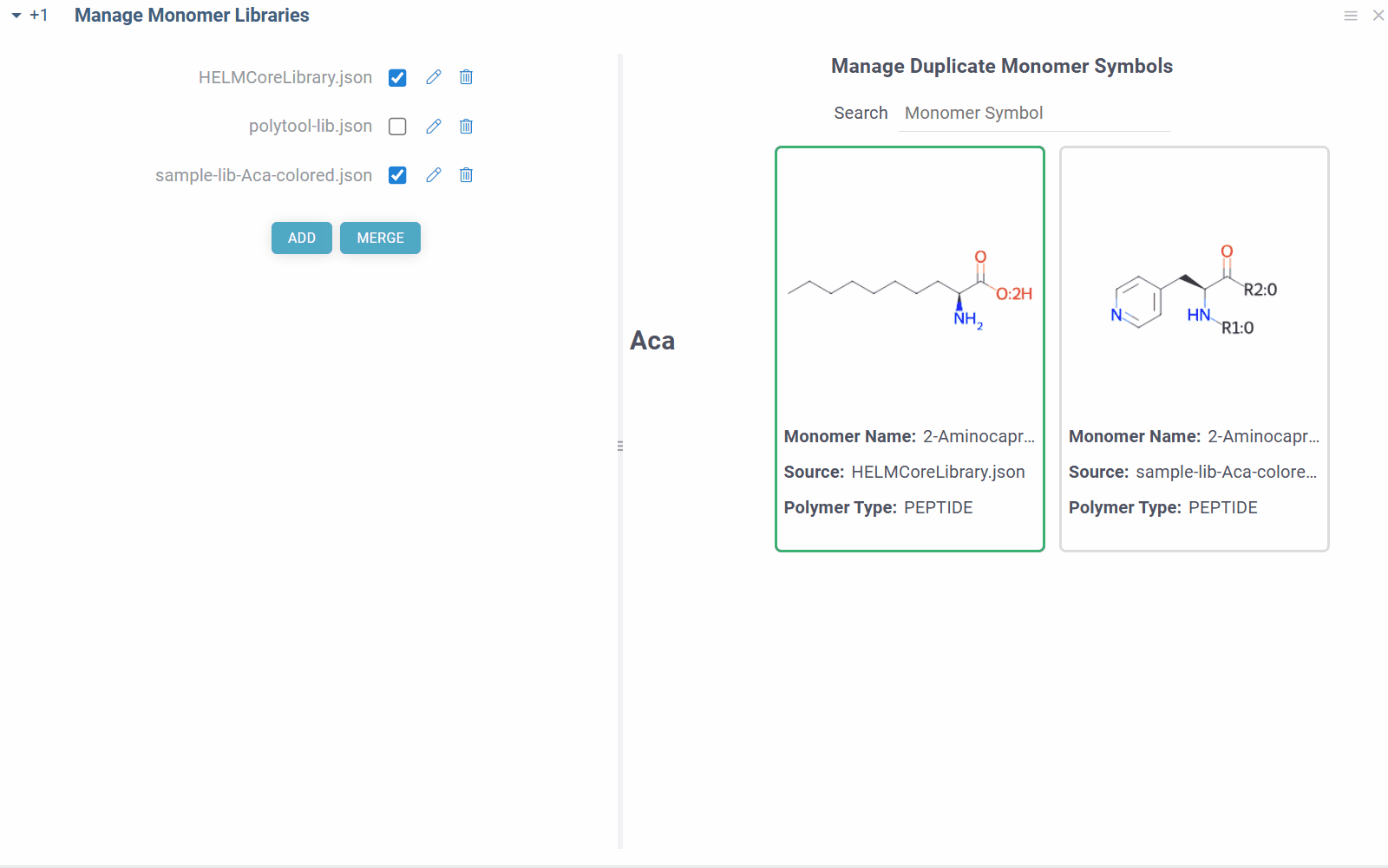Click the ADD button
Screen dimensions: 1388x868
tap(301, 238)
